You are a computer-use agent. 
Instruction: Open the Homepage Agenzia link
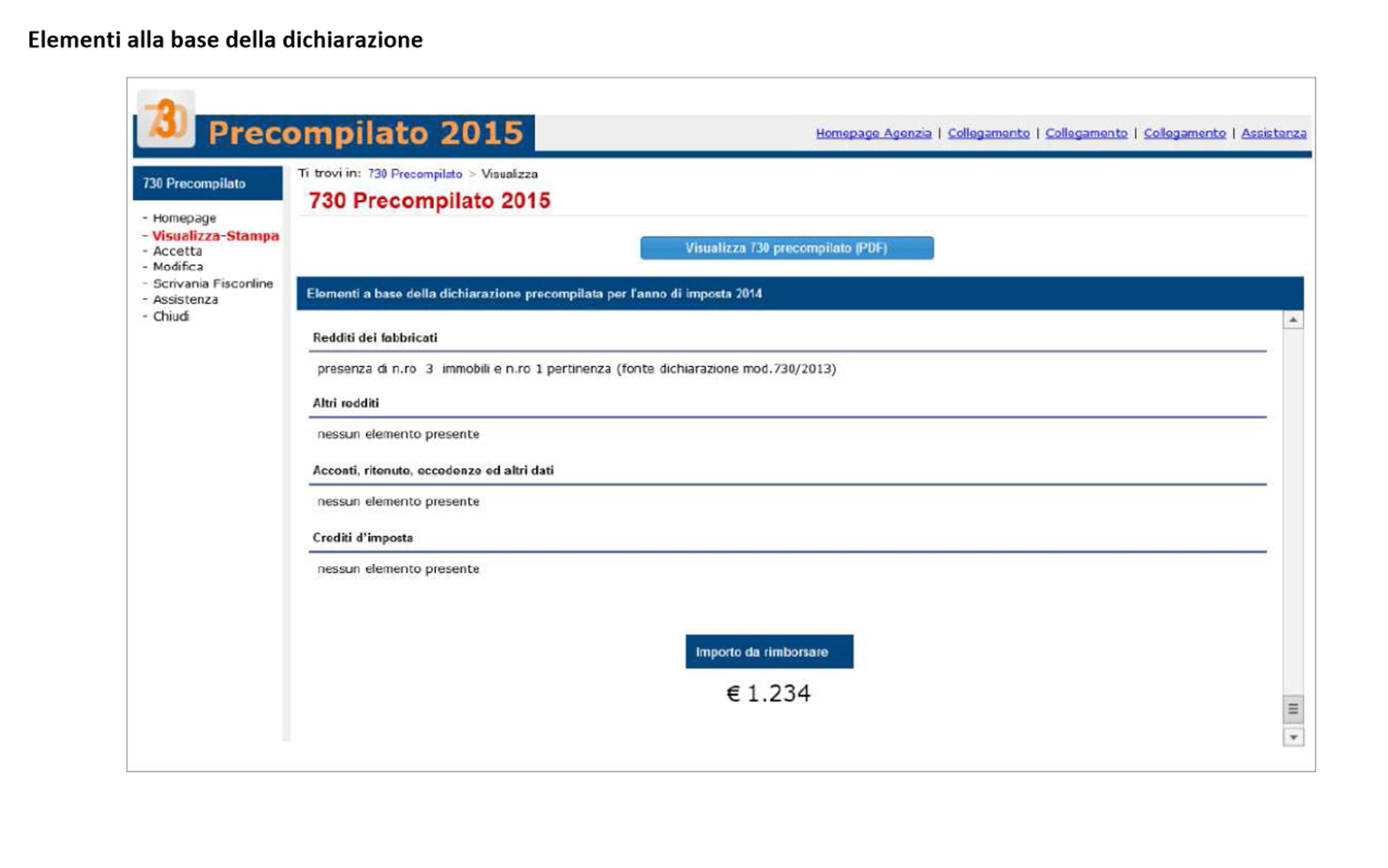pos(873,133)
